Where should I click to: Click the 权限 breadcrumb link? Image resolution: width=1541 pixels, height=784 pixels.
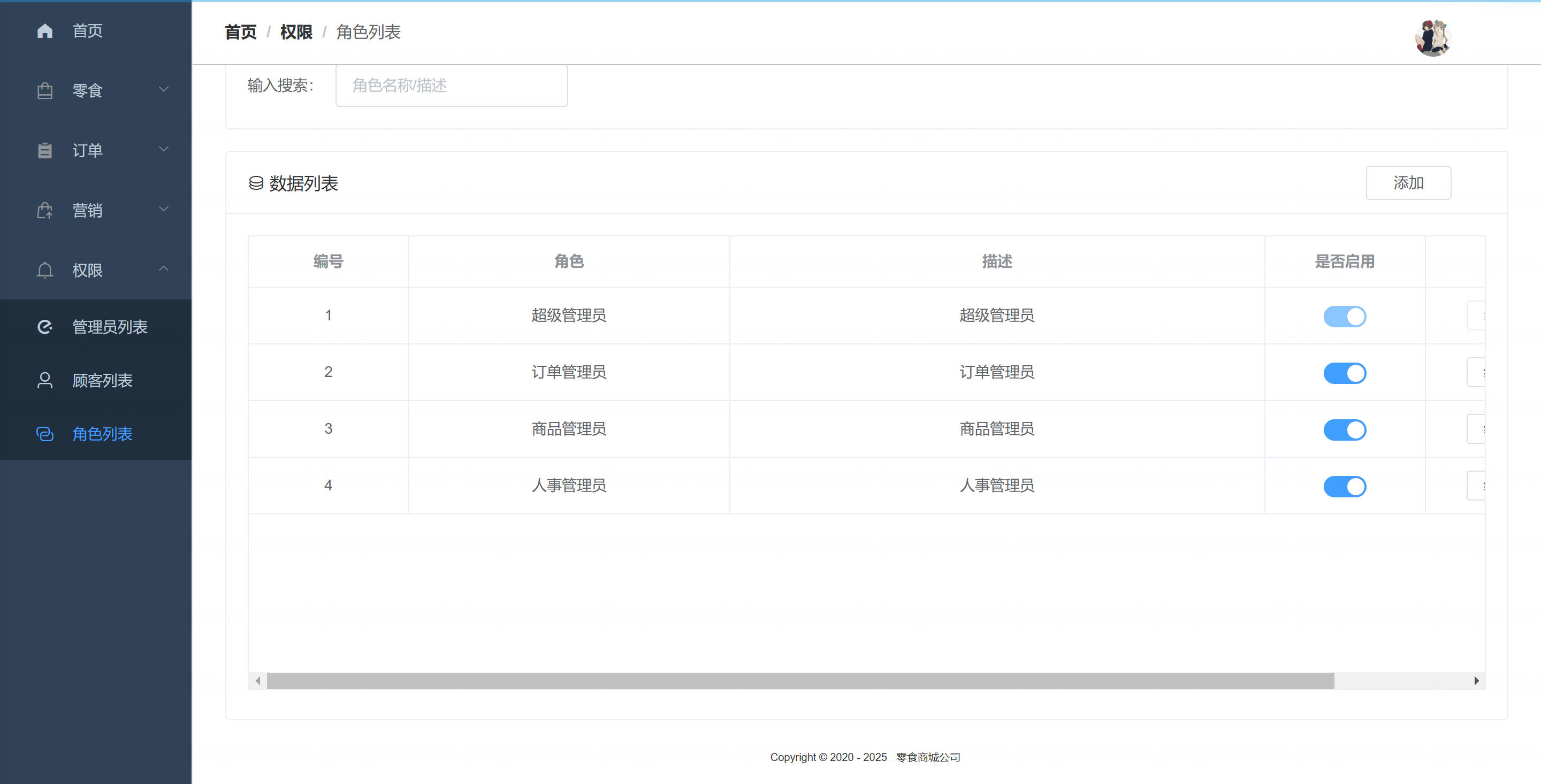pos(296,32)
